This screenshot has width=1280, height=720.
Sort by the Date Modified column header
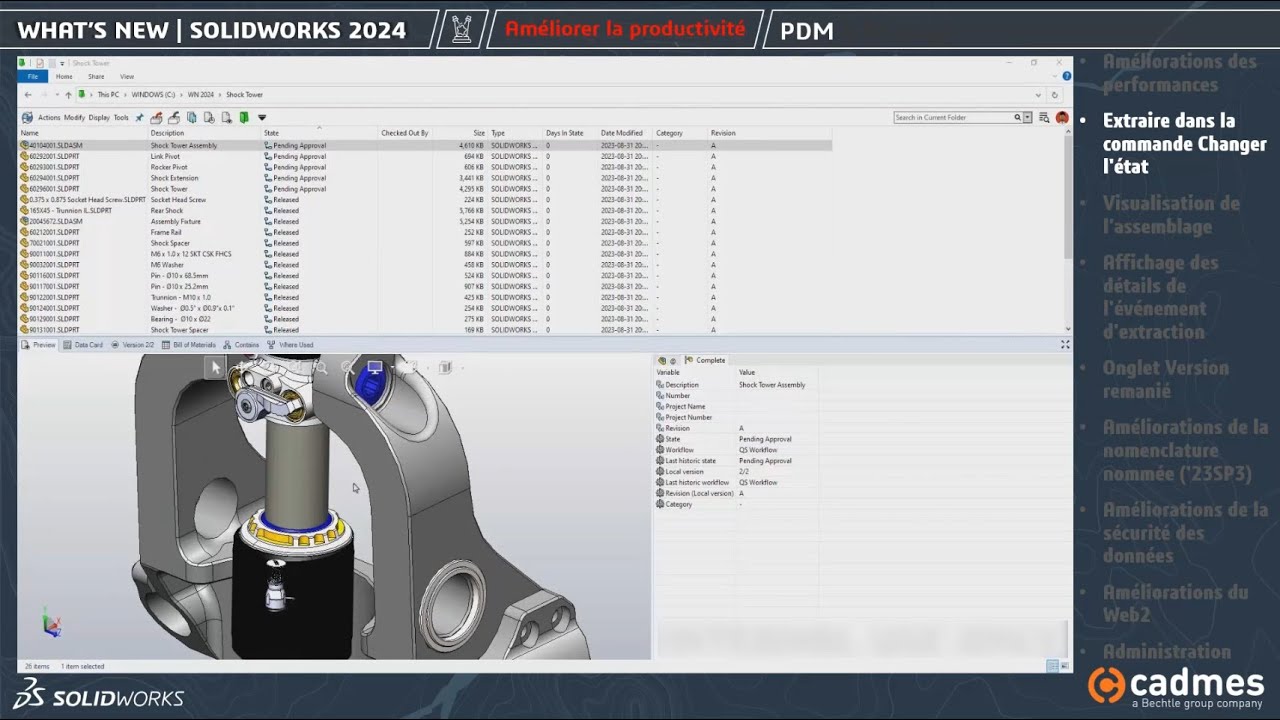click(622, 133)
